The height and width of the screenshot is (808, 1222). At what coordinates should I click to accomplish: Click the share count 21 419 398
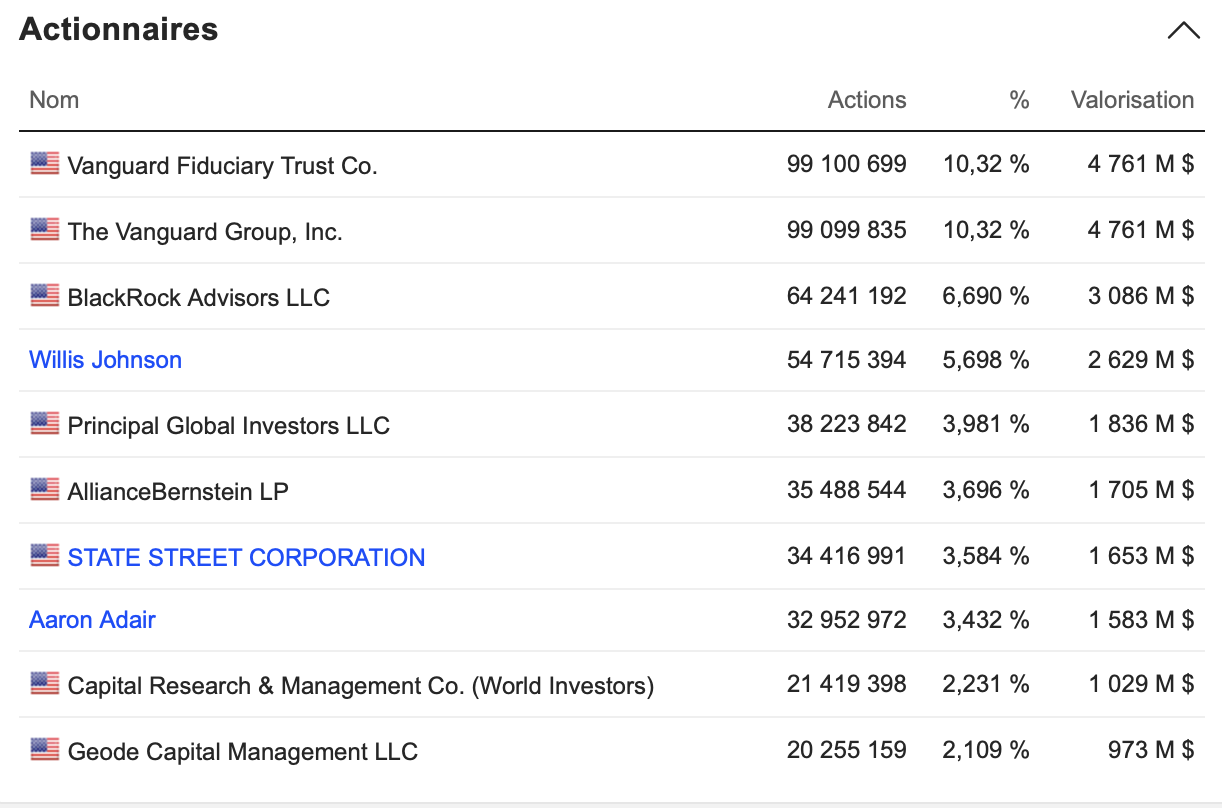[847, 684]
